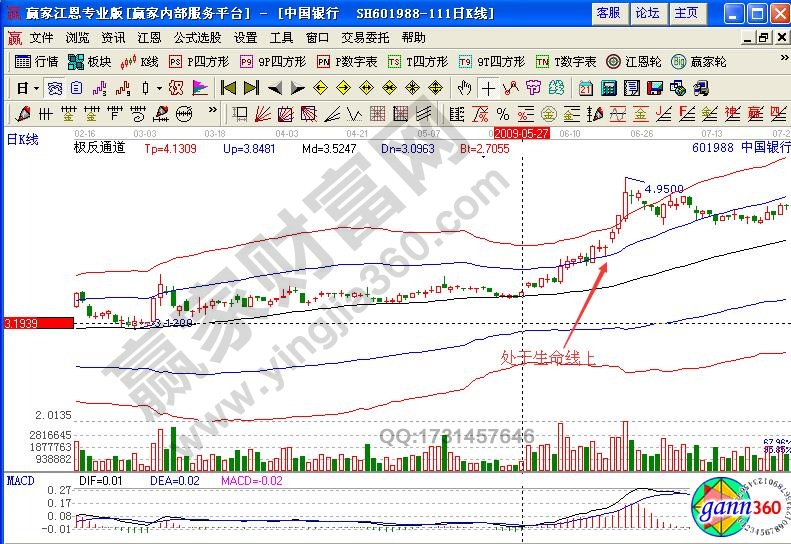The image size is (791, 544).
Task: Open the 公式选股 menu
Action: tap(197, 37)
